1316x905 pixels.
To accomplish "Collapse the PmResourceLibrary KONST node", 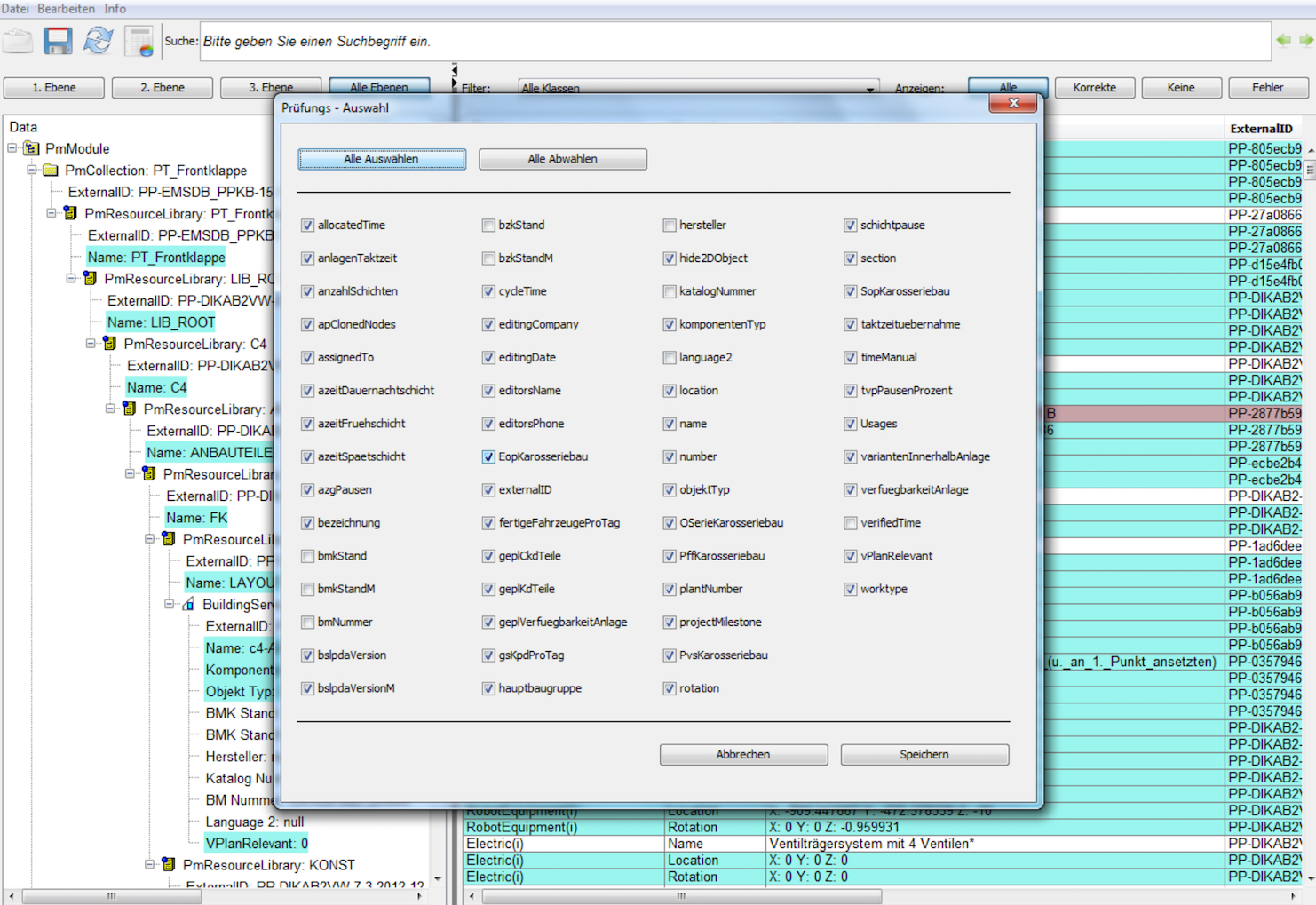I will (149, 864).
